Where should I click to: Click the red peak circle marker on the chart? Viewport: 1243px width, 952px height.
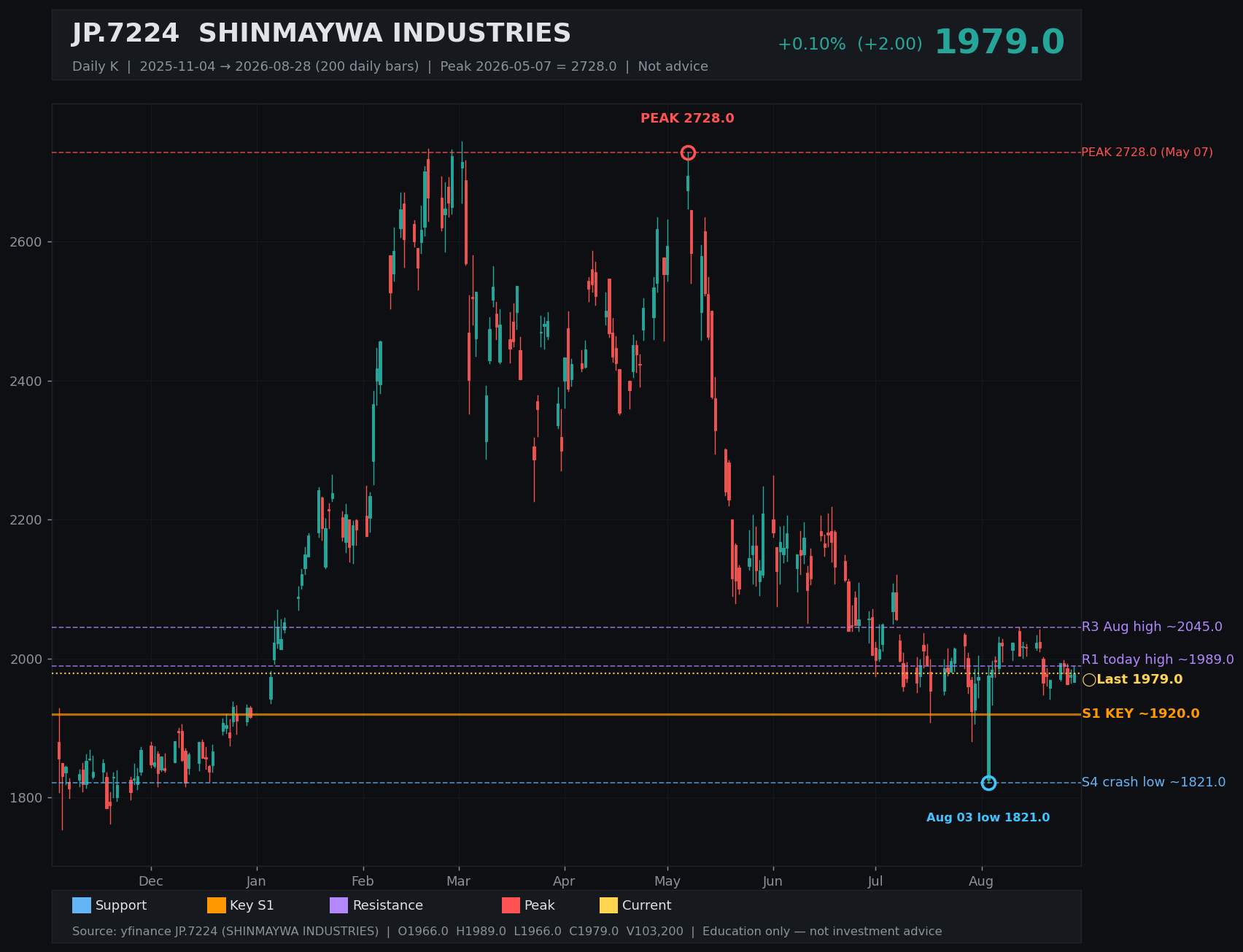[x=688, y=152]
